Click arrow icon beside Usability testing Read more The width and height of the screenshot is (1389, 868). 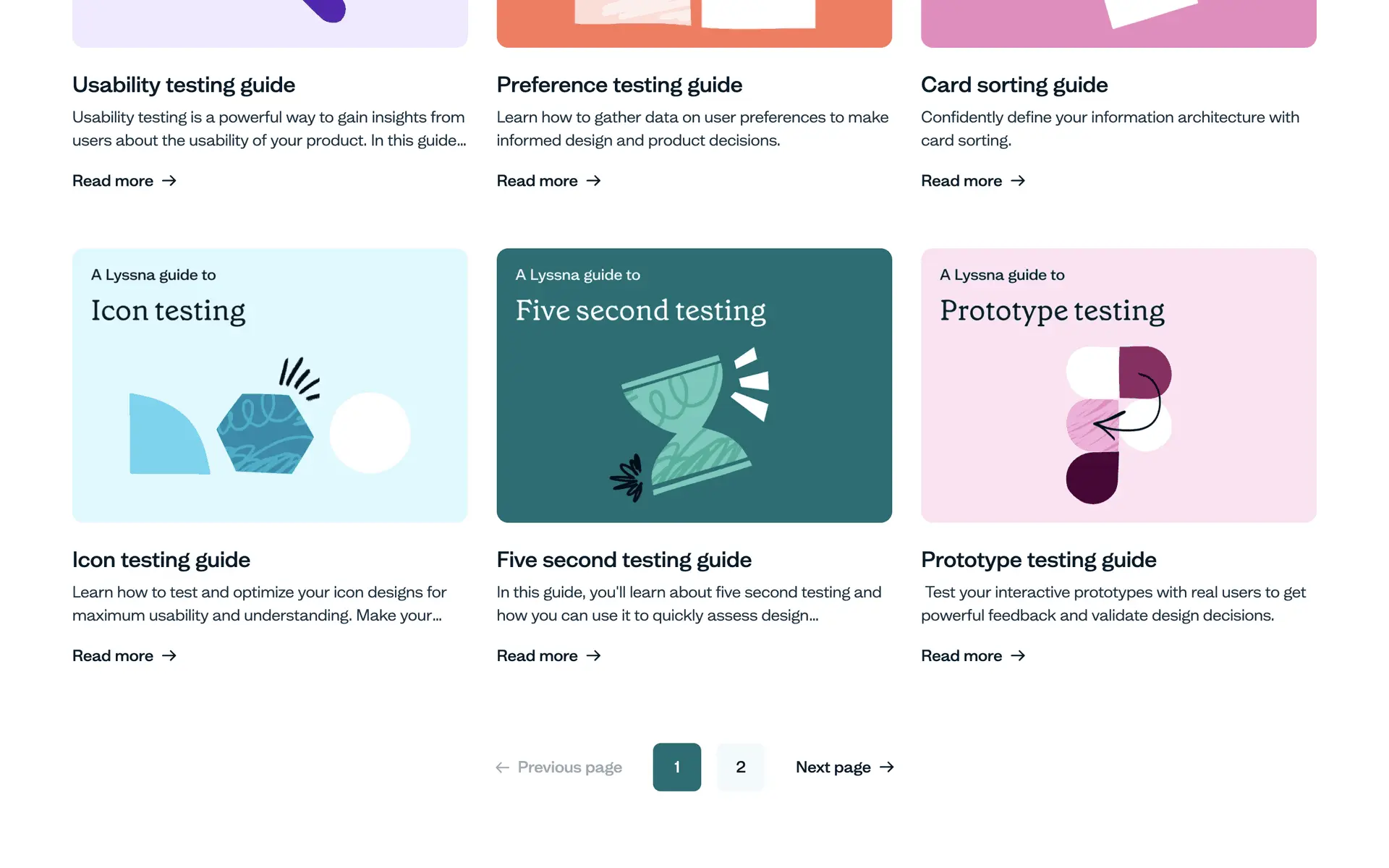coord(169,181)
